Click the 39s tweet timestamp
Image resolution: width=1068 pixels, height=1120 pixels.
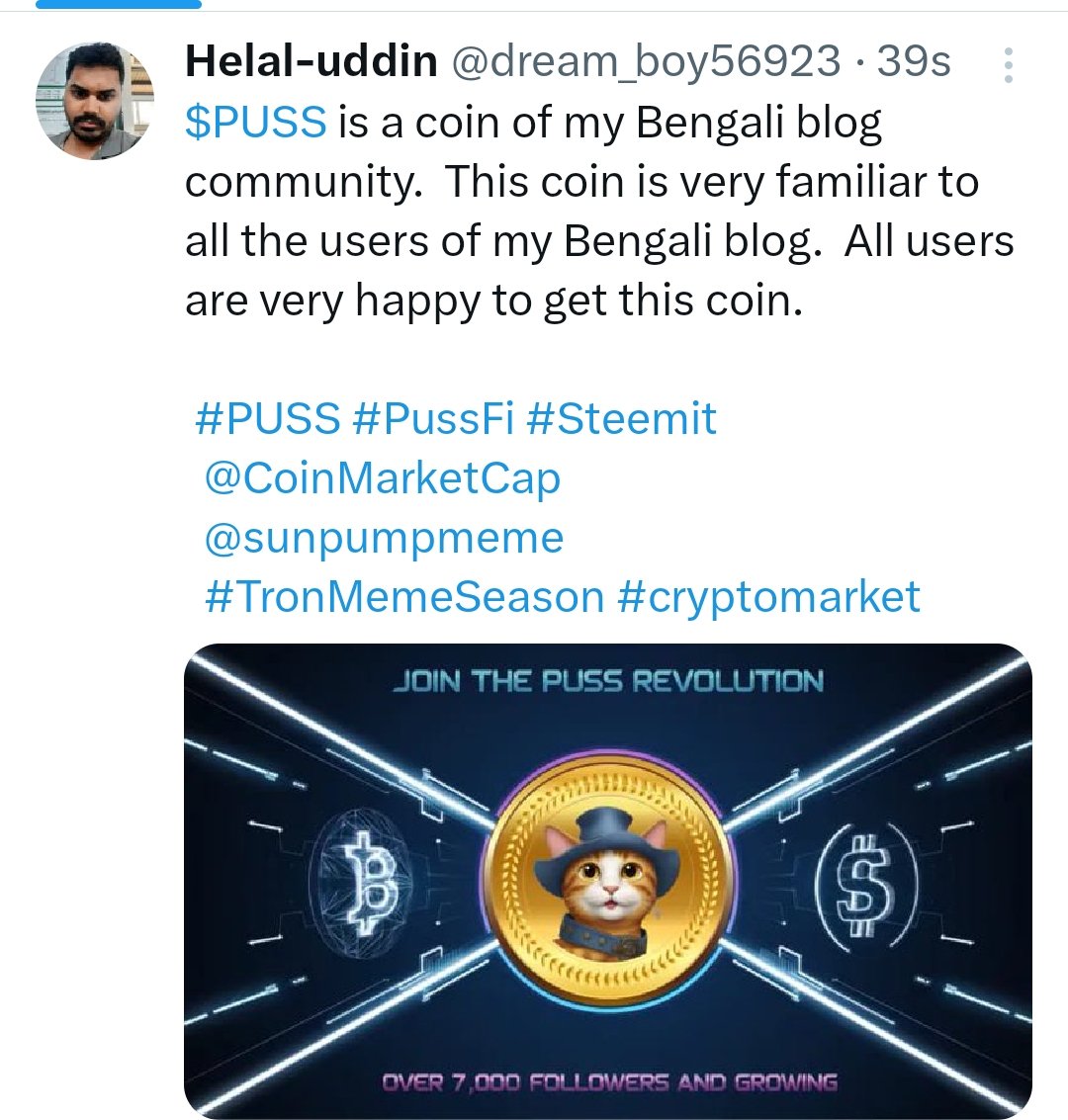pos(914,61)
